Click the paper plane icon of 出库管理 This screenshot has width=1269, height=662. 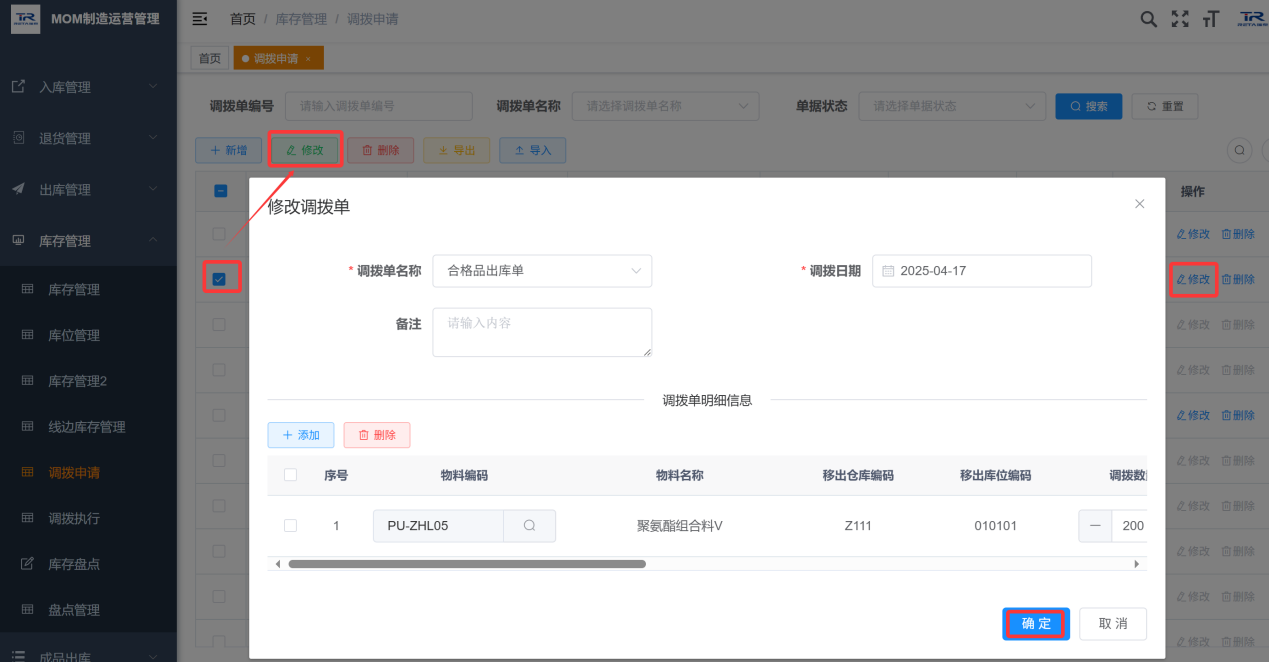point(18,189)
